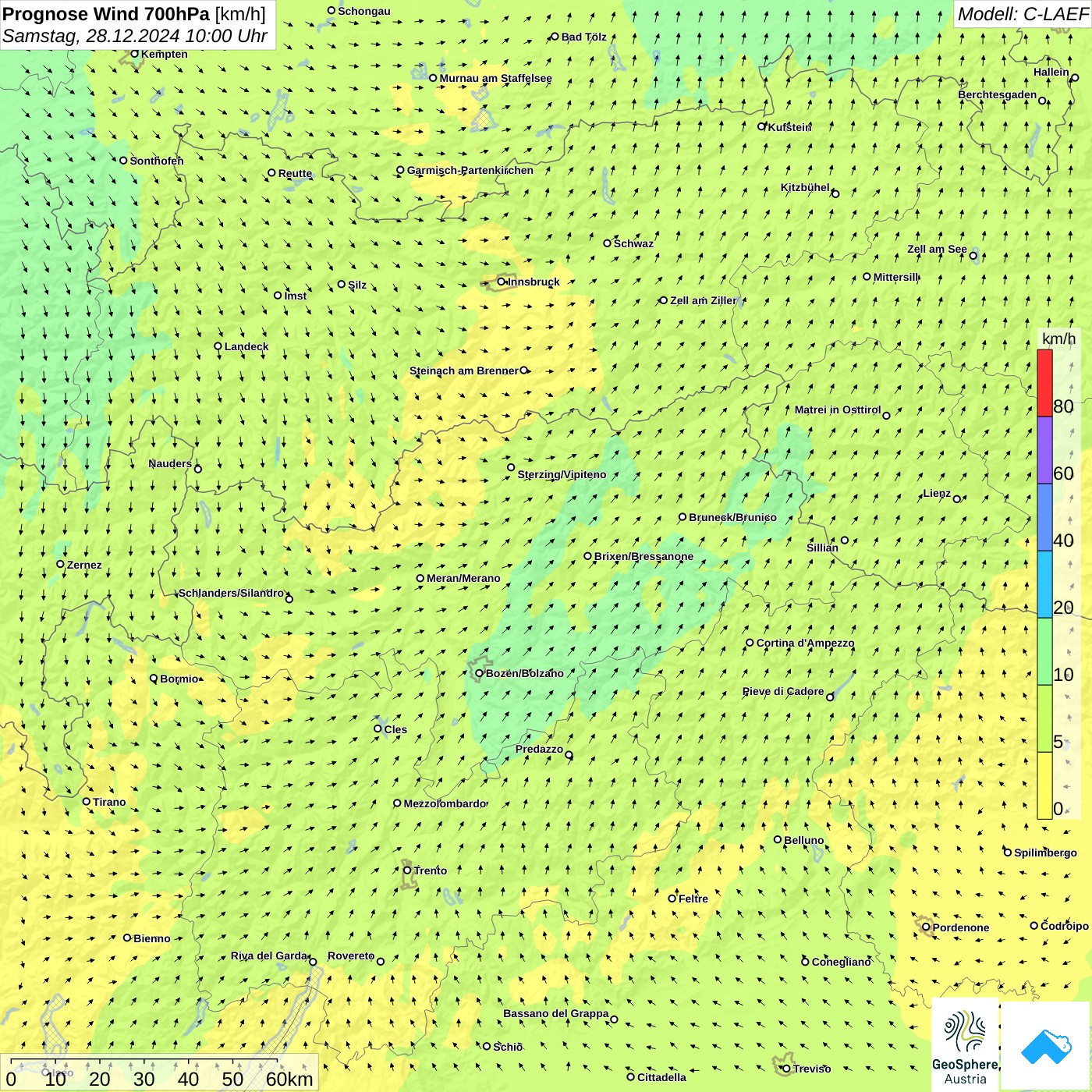Click the 'Feltre' label

point(693,899)
